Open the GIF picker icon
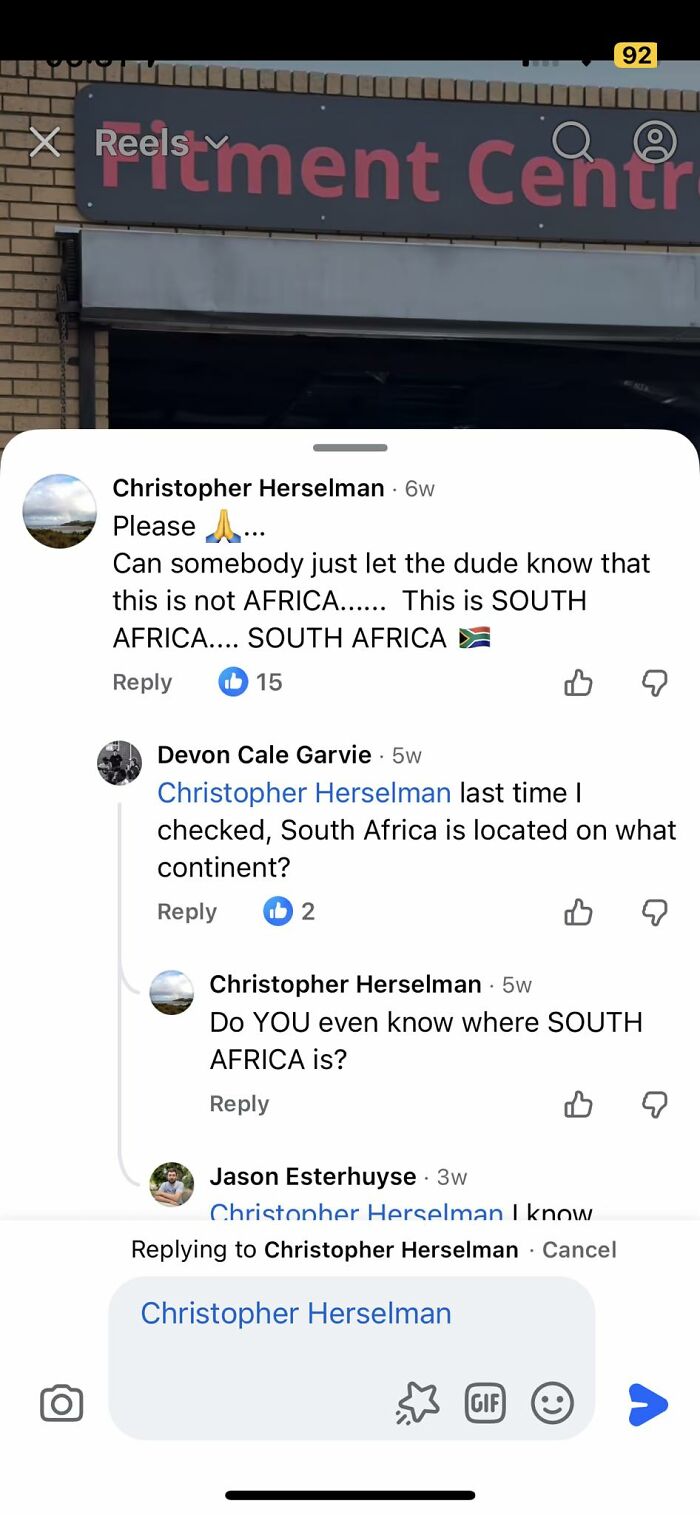 tap(485, 1404)
